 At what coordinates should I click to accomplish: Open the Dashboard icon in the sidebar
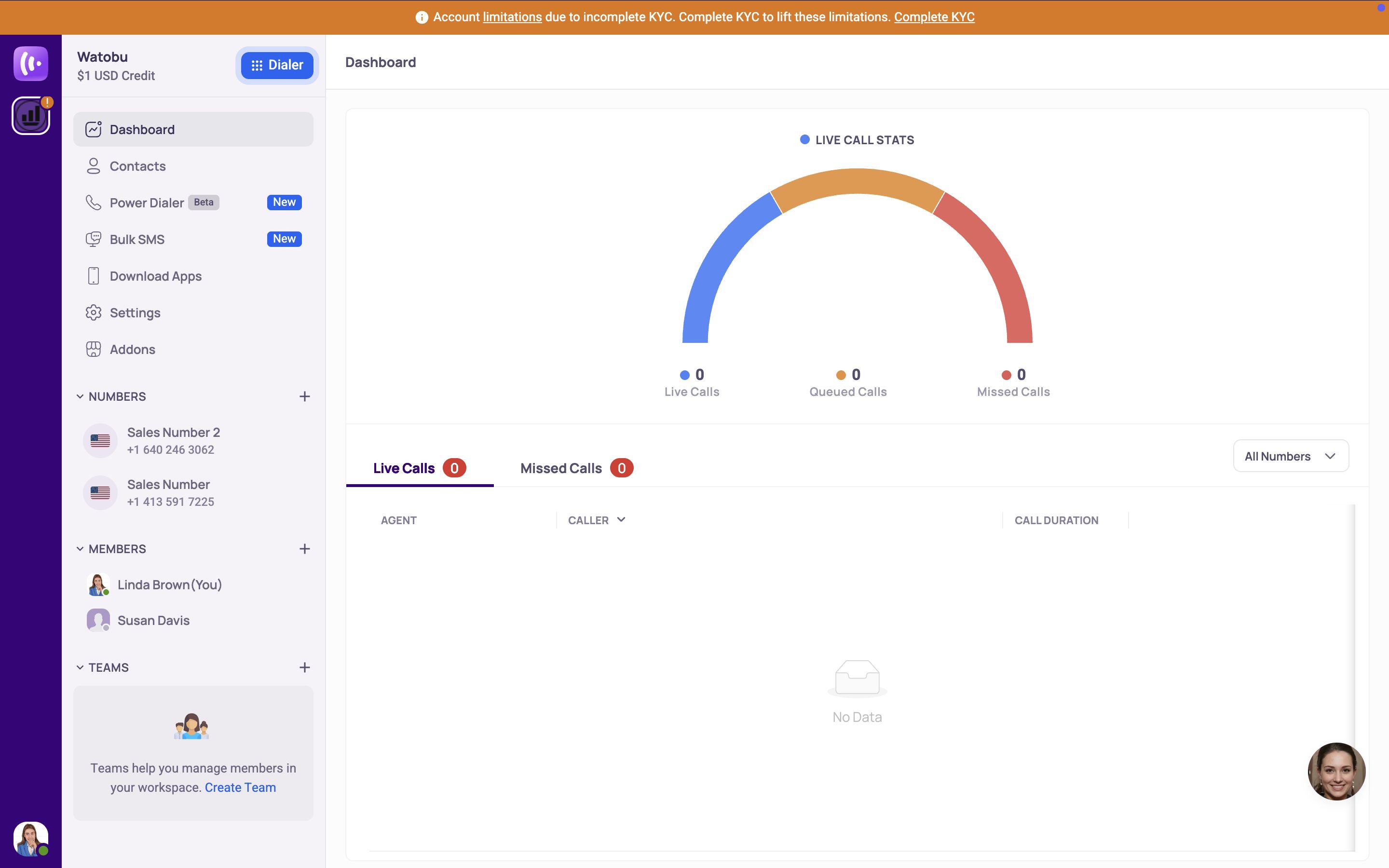[x=94, y=129]
